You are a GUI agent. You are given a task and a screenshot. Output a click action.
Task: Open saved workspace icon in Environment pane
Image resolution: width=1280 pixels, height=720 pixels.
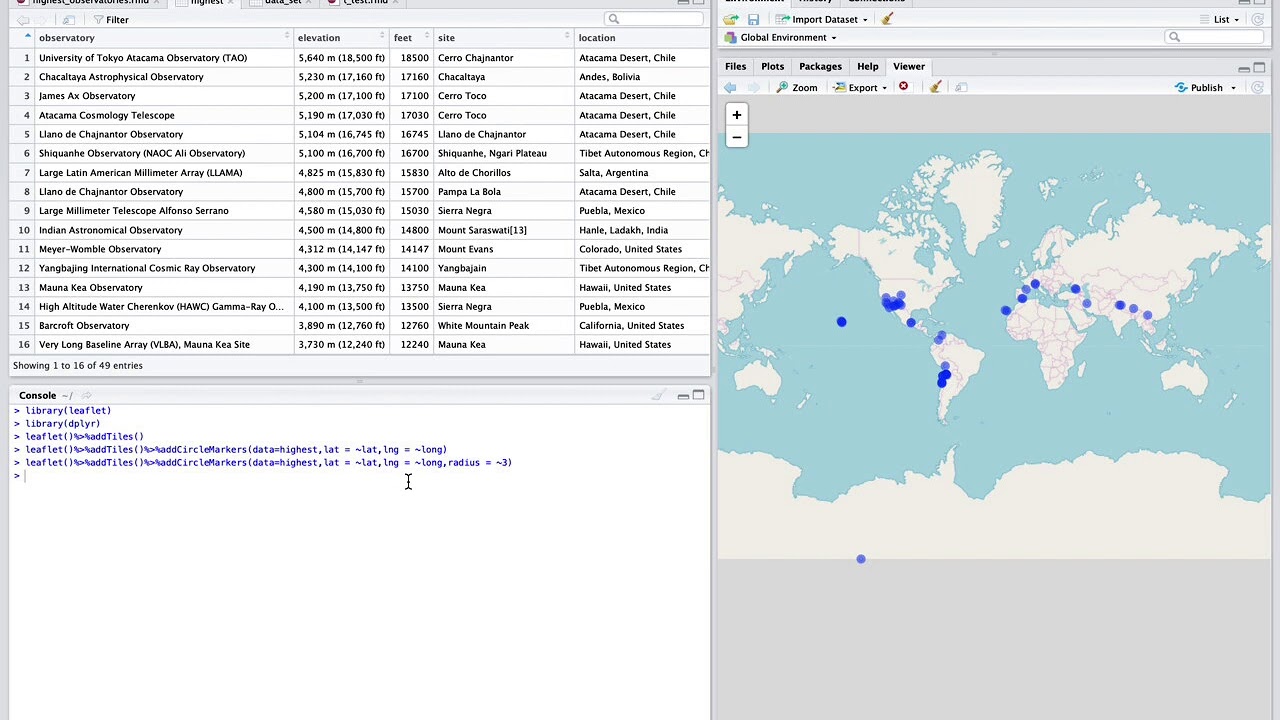coord(731,19)
